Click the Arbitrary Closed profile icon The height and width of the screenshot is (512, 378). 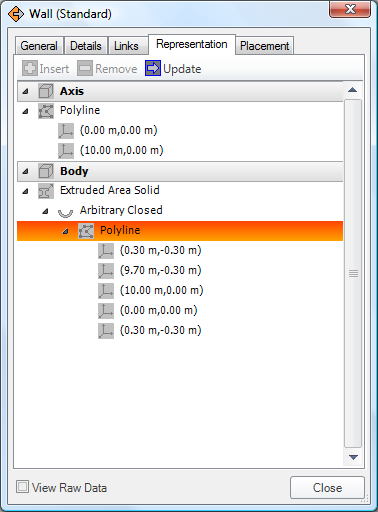point(65,211)
